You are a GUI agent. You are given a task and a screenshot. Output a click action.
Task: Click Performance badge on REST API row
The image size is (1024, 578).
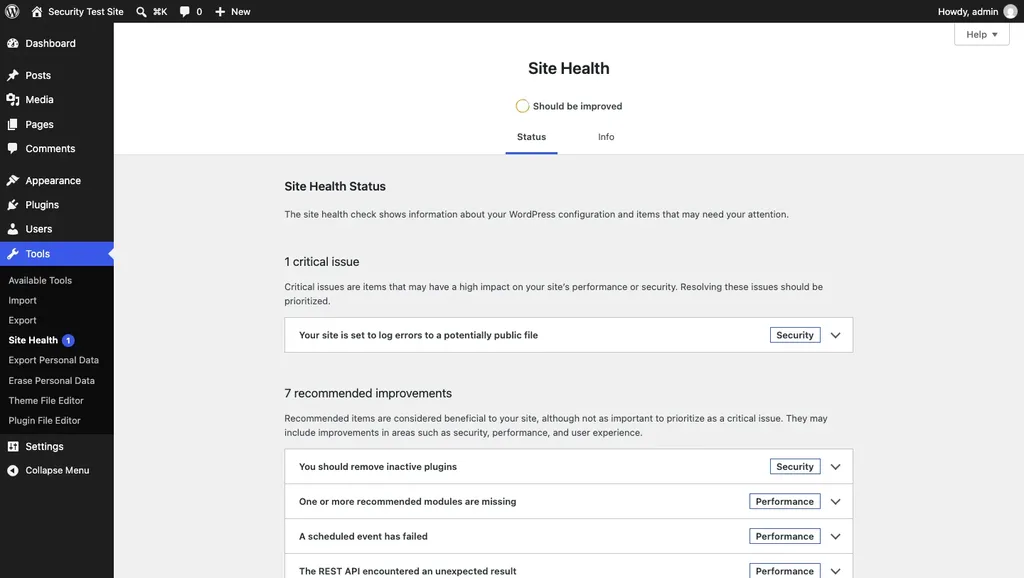point(784,570)
